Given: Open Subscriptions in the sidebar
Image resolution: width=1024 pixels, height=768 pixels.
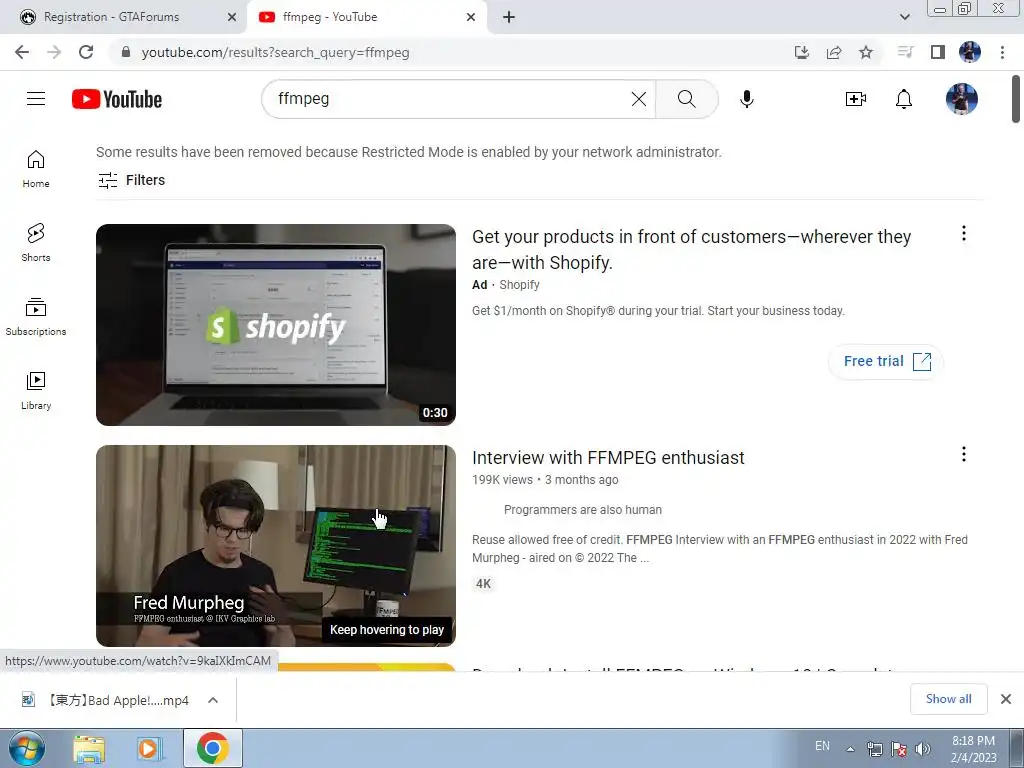Looking at the screenshot, I should (36, 317).
